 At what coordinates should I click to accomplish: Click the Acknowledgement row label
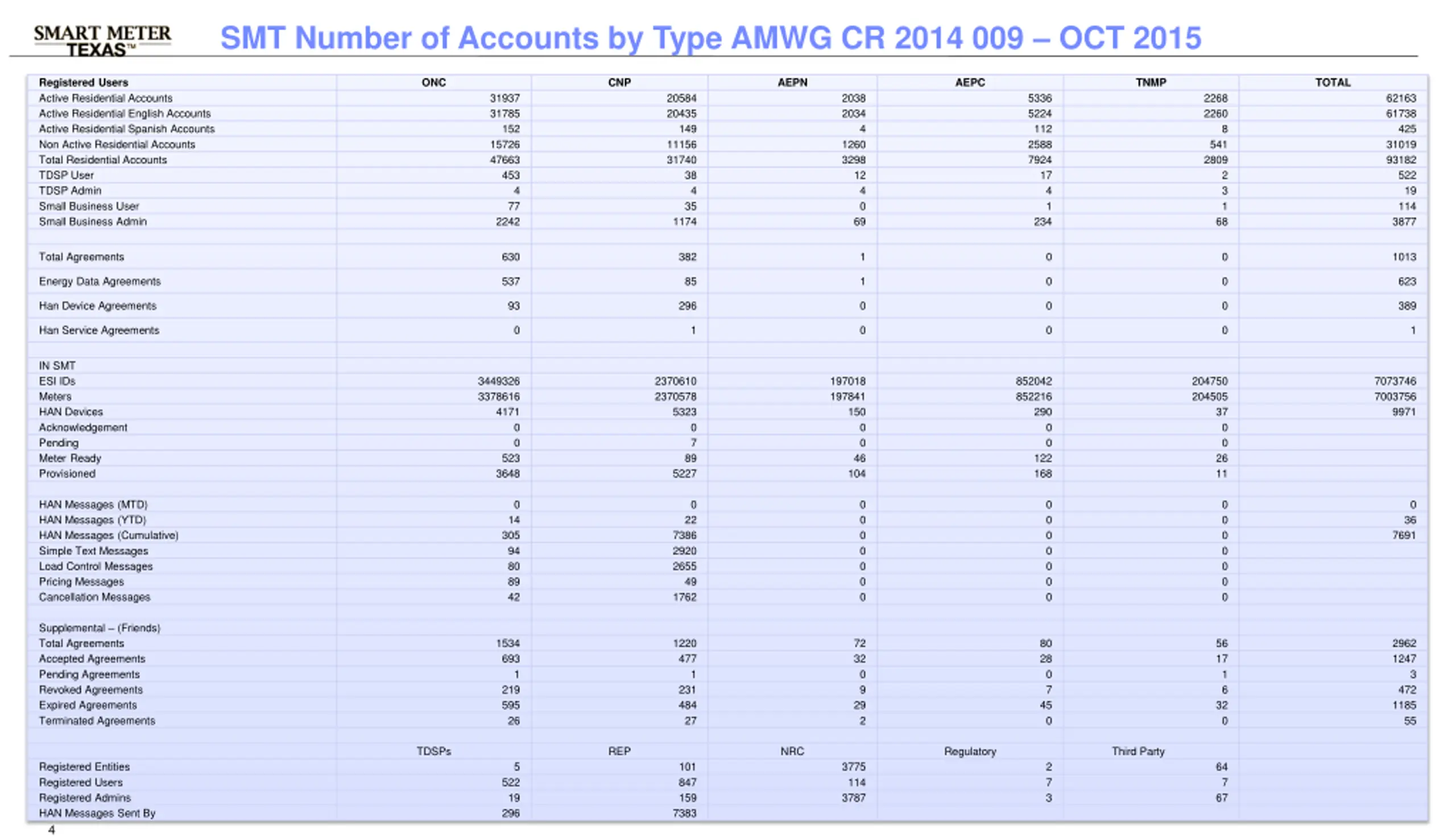pyautogui.click(x=83, y=427)
